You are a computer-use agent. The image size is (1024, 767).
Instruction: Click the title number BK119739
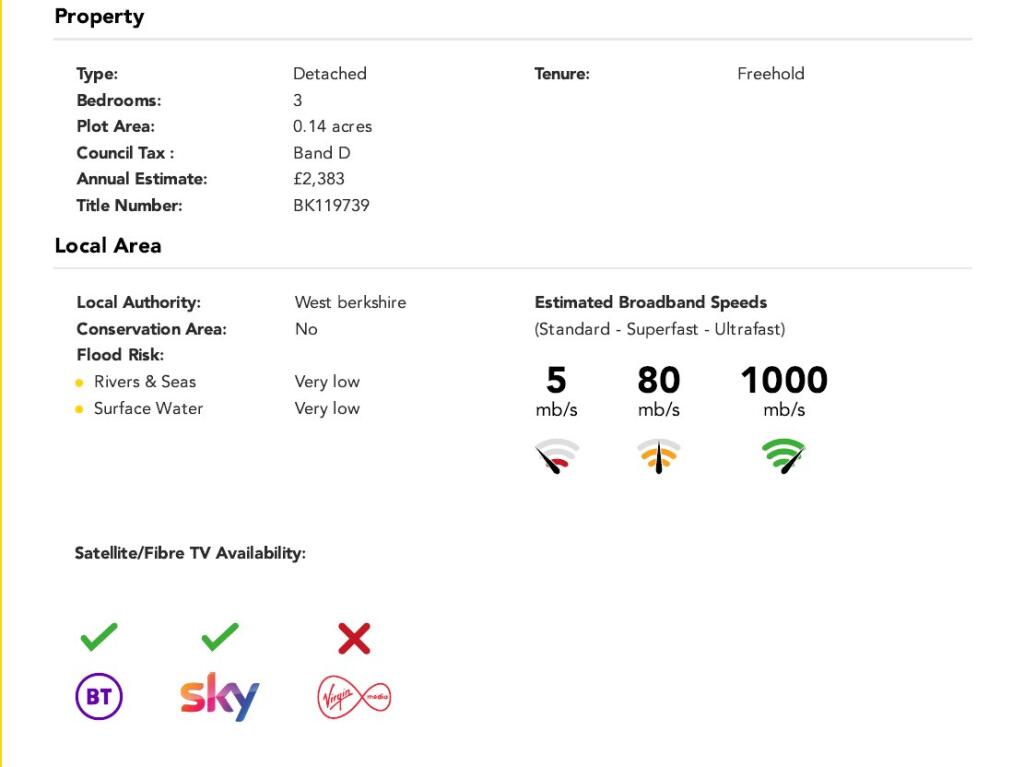click(x=331, y=206)
